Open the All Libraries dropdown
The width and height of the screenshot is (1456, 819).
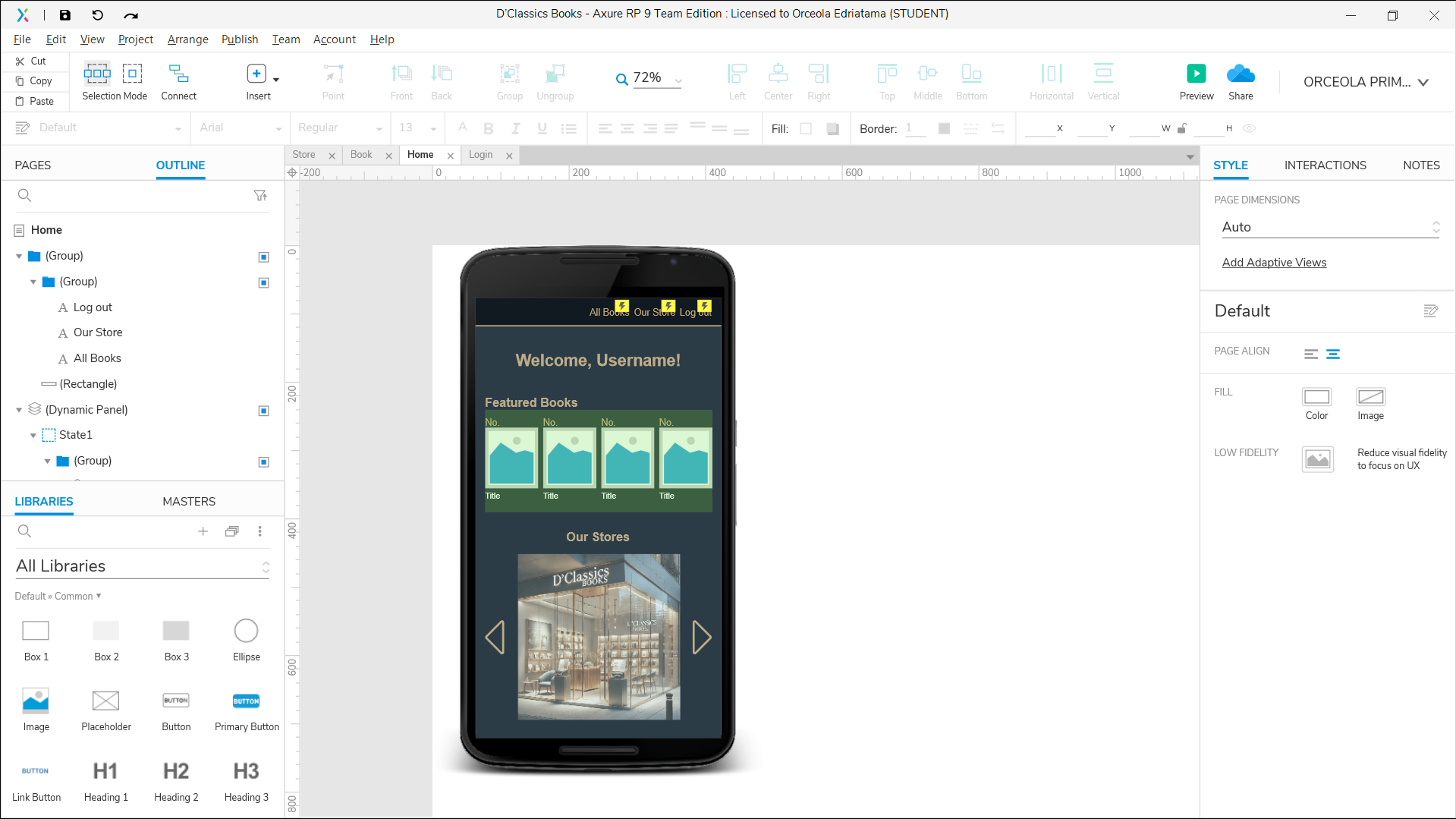[142, 566]
